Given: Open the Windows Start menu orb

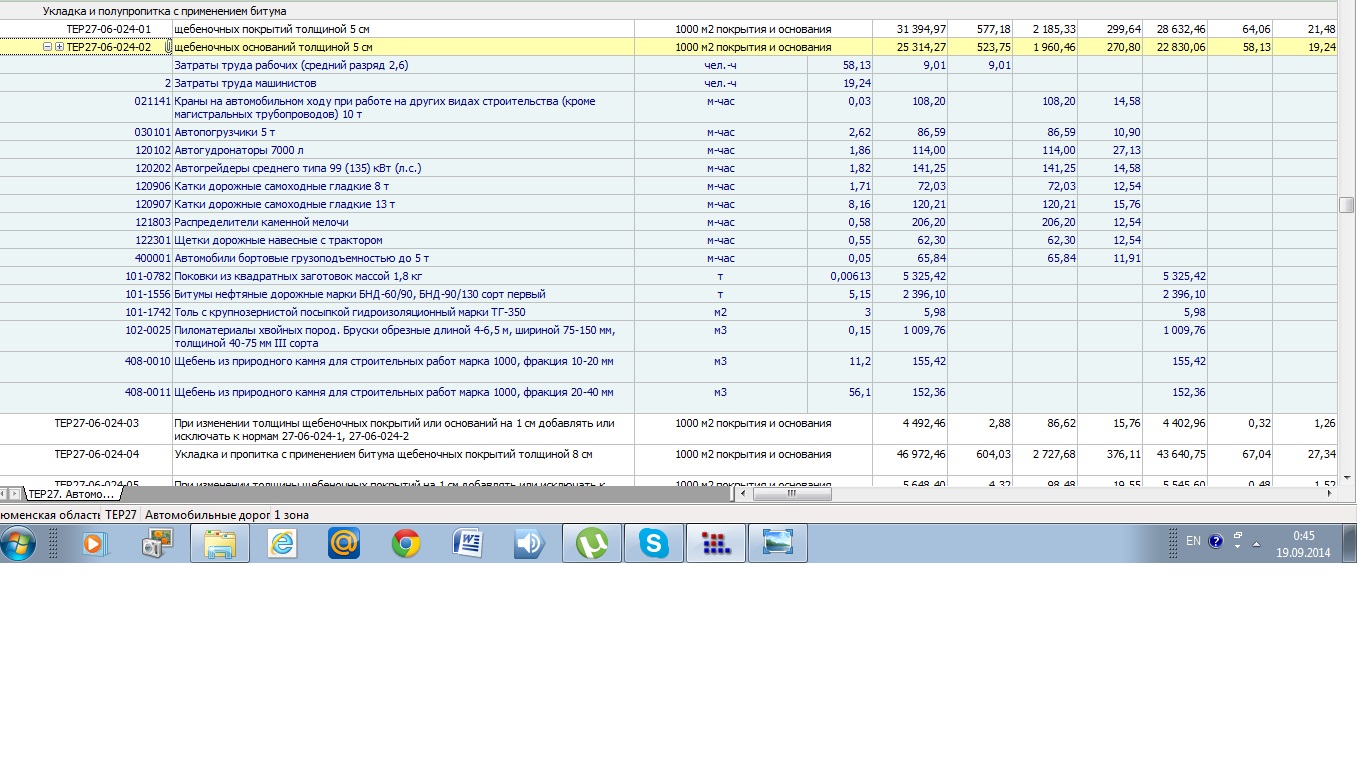Looking at the screenshot, I should pos(18,543).
